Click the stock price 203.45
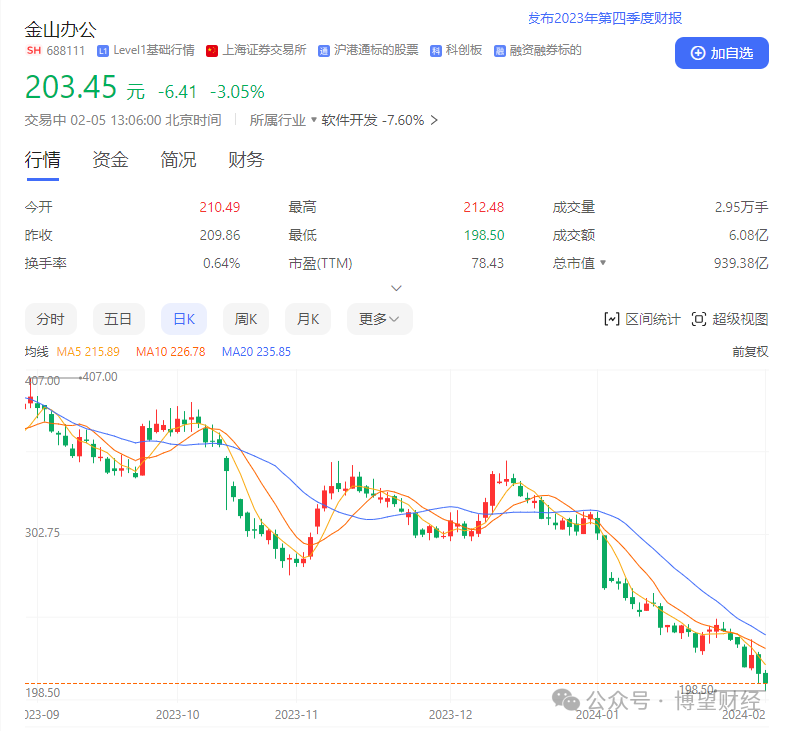The height and width of the screenshot is (731, 785). coord(71,88)
